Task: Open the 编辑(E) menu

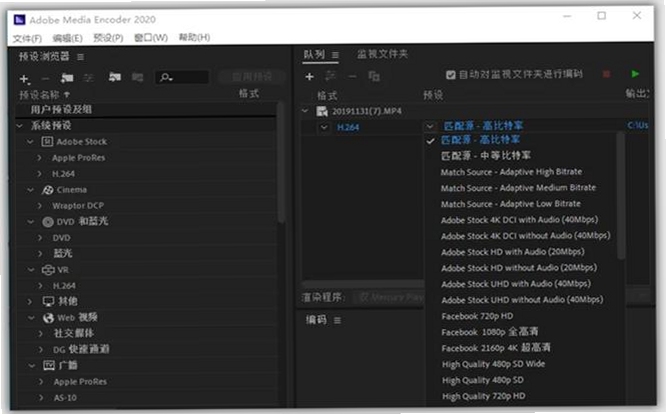Action: tap(68, 38)
